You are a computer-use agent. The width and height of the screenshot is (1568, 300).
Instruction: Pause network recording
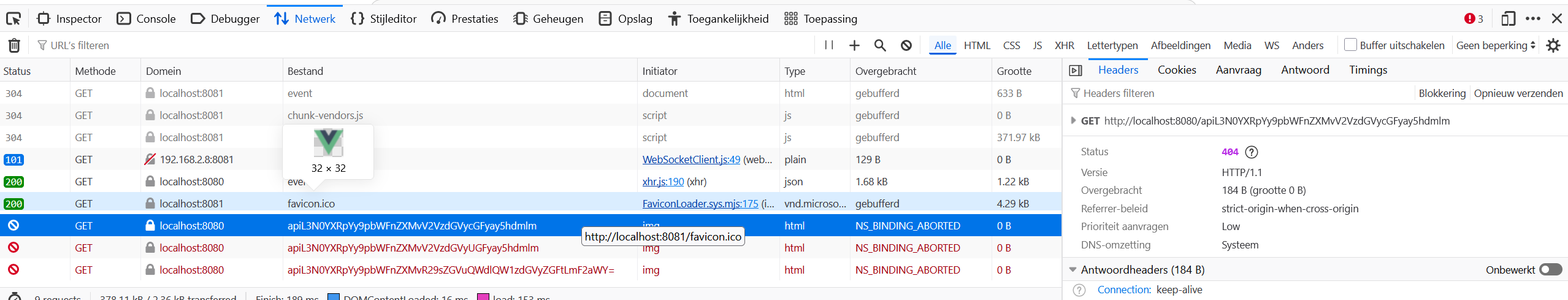[829, 45]
